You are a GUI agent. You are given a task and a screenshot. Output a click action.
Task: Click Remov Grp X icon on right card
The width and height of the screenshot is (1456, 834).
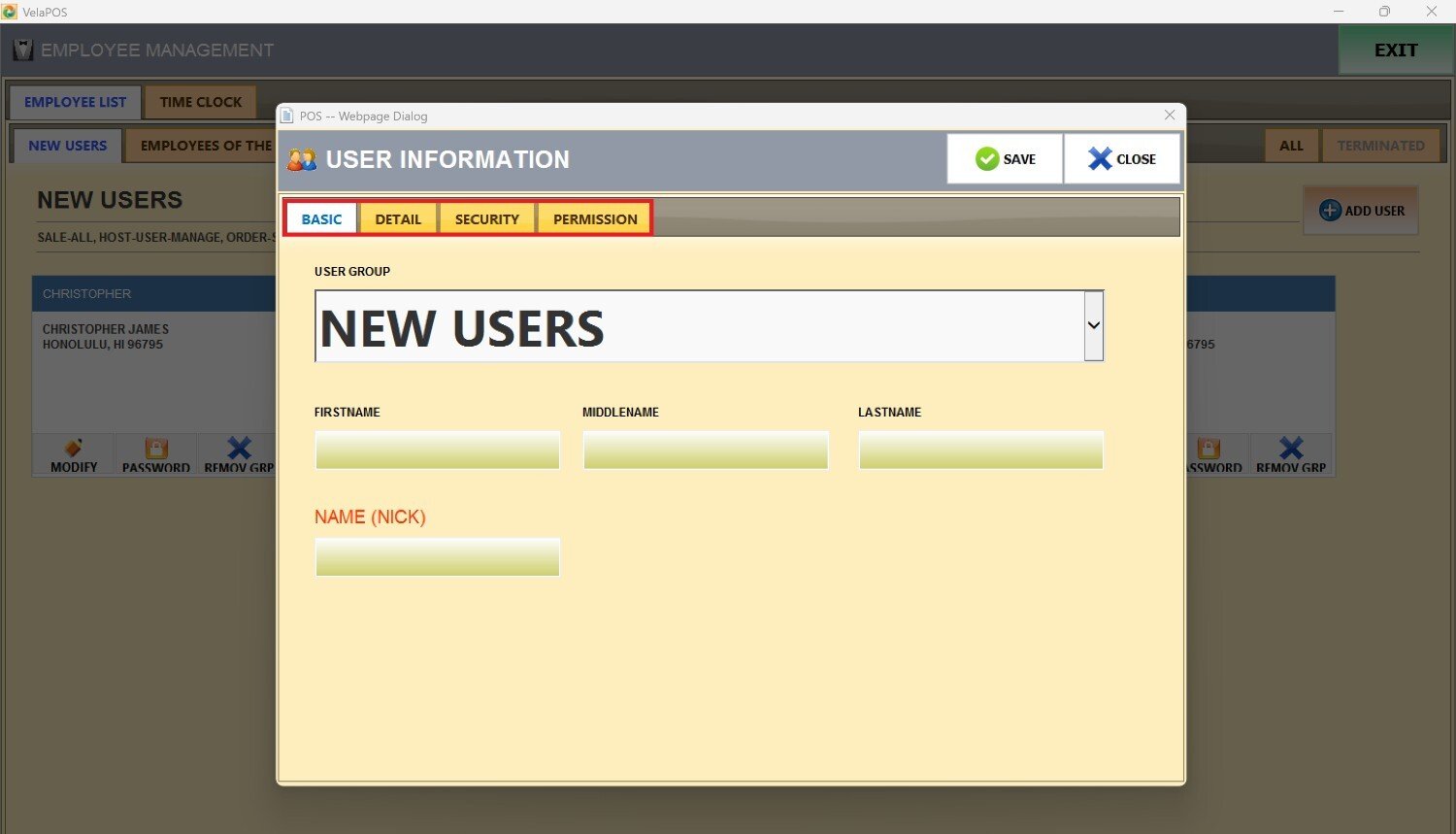click(x=1291, y=448)
